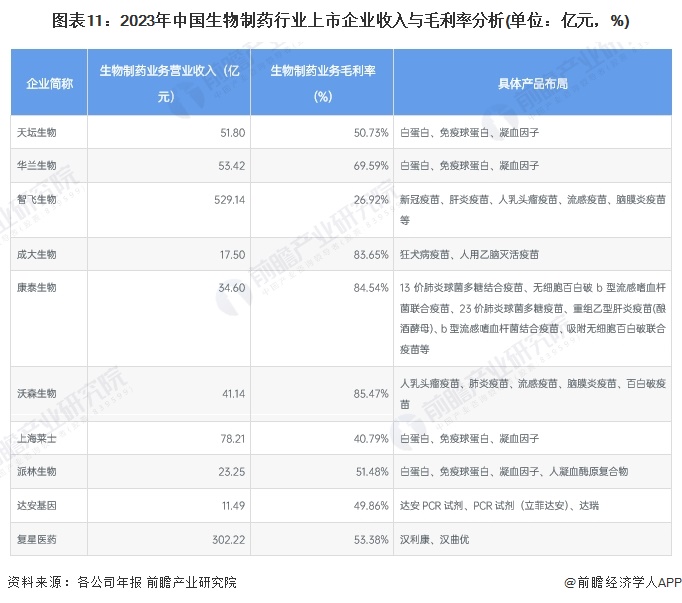Screen dimensions: 682x603
Task: Click revenue value 78.21
Action: [233, 438]
